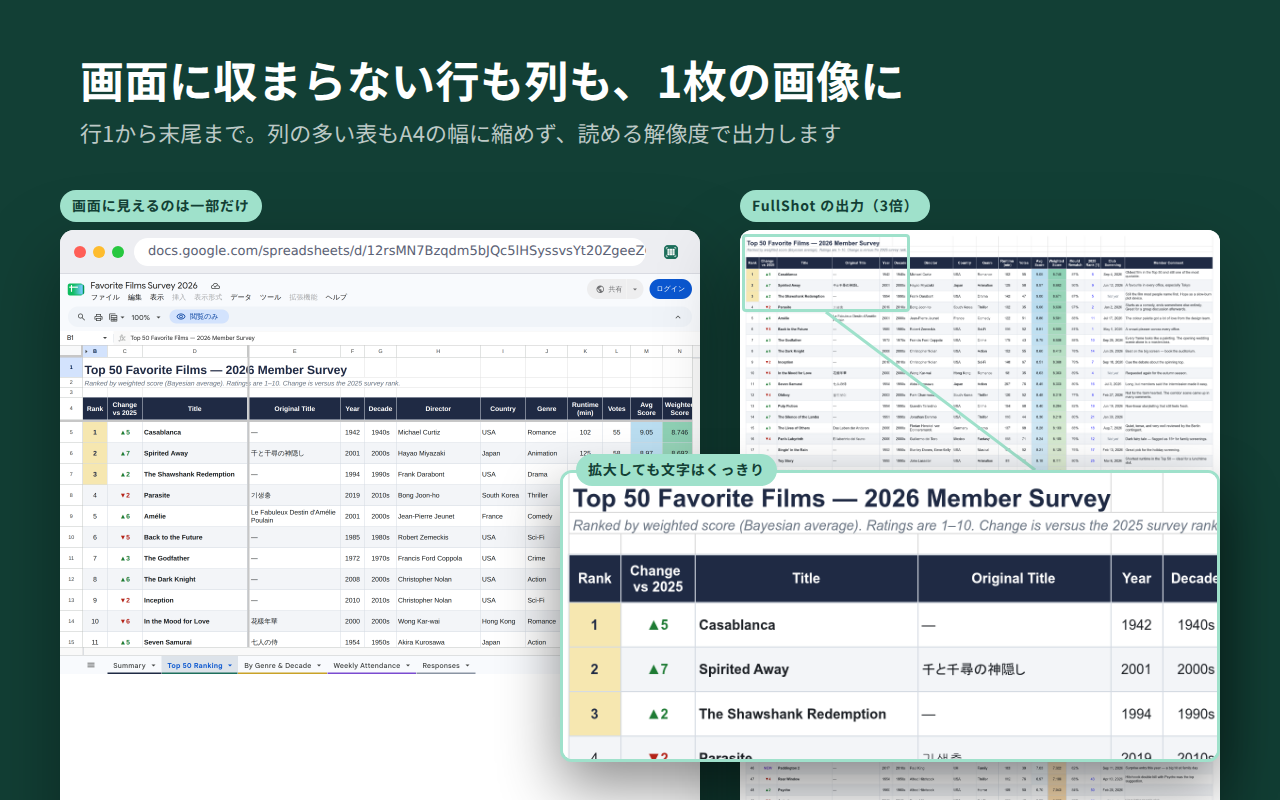Select the Le Fabuleux Destin d'Amélie Poulain cell
Image resolution: width=1280 pixels, height=800 pixels.
[294, 516]
